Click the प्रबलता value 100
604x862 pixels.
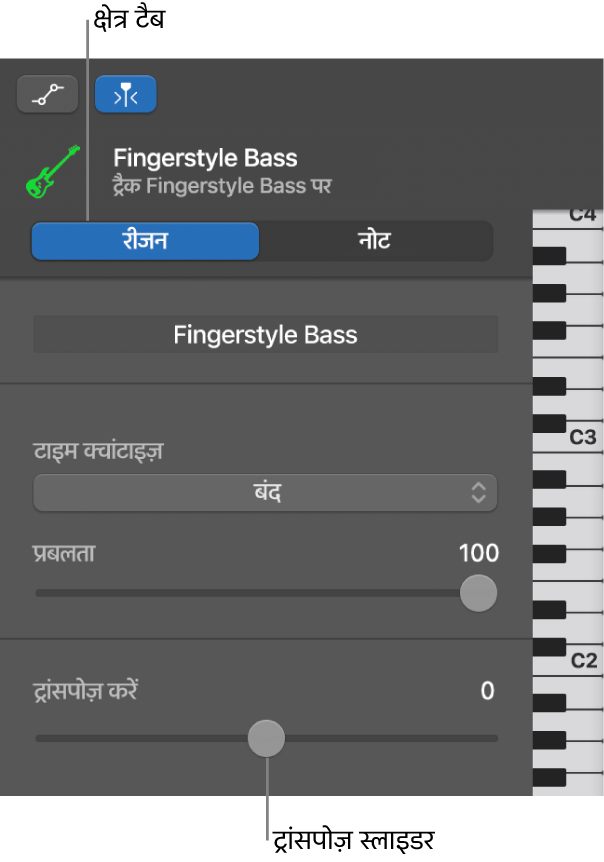point(478,553)
